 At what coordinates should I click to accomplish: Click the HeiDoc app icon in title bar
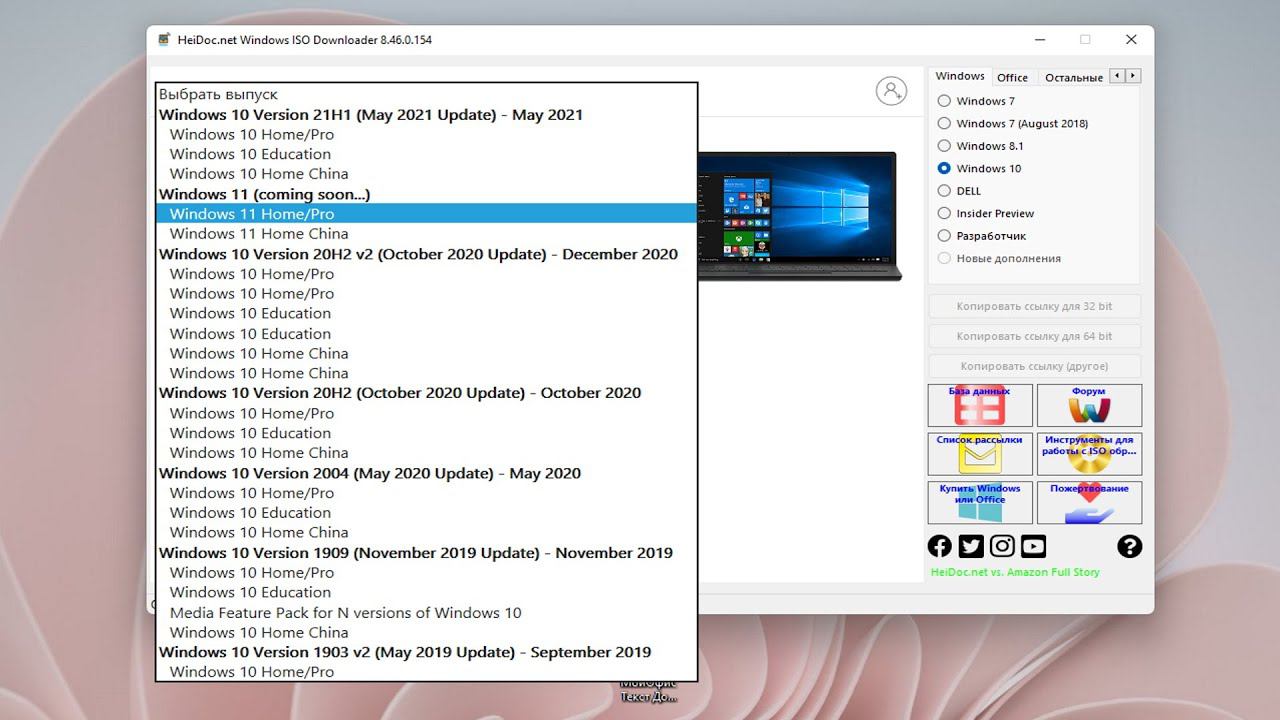164,40
